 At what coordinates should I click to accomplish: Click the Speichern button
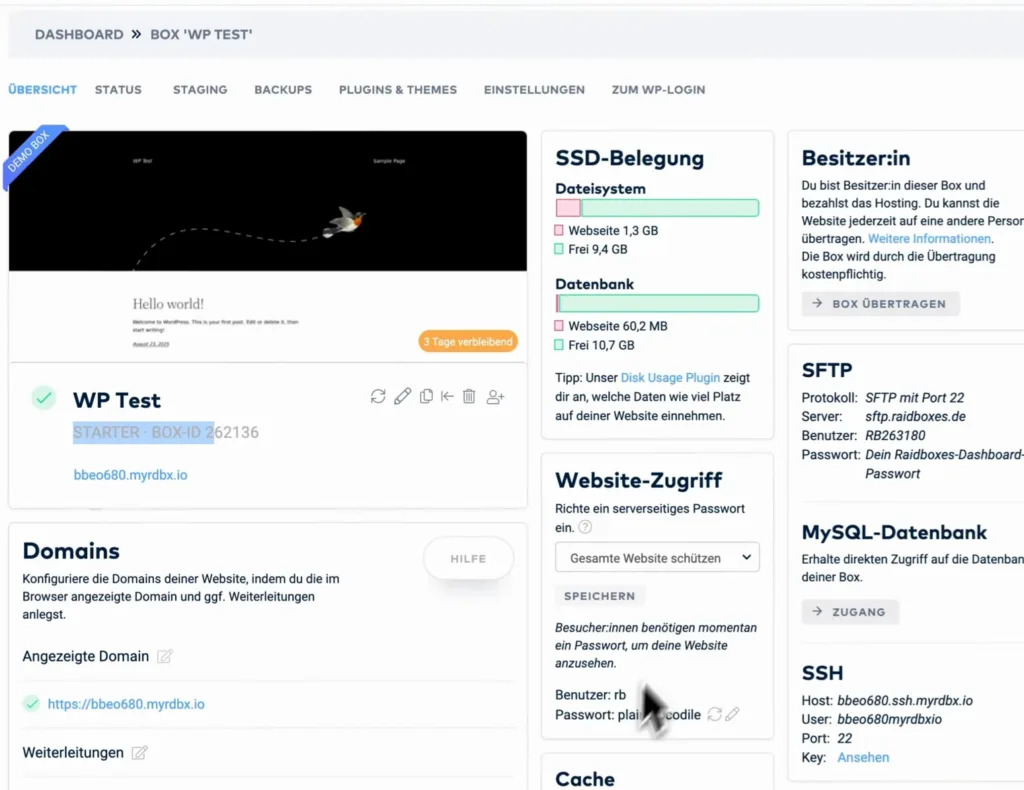[x=600, y=596]
